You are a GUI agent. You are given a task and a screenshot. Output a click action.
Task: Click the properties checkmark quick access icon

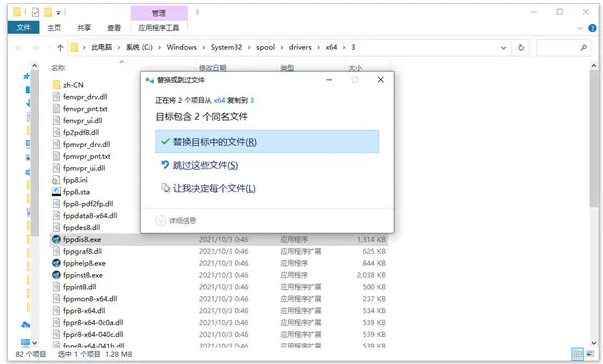pos(35,12)
